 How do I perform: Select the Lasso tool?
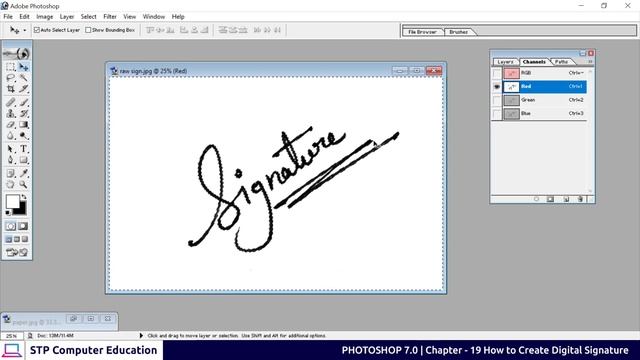pyautogui.click(x=11, y=78)
